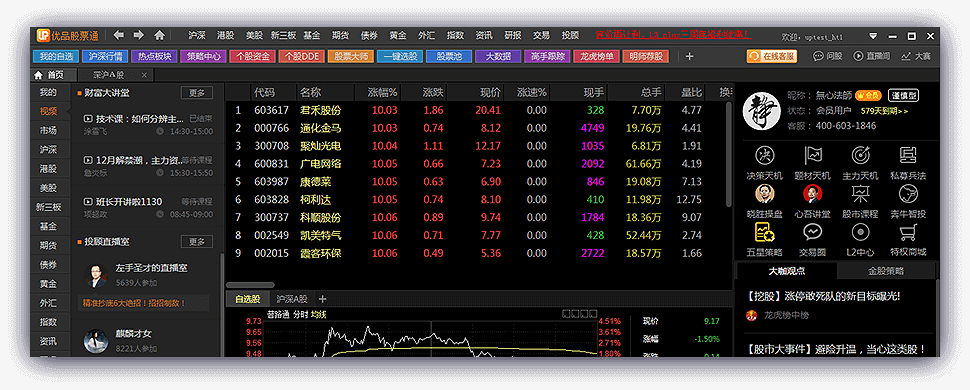The width and height of the screenshot is (970, 390).
Task: Click the user avatar 静 image
Action: (762, 111)
